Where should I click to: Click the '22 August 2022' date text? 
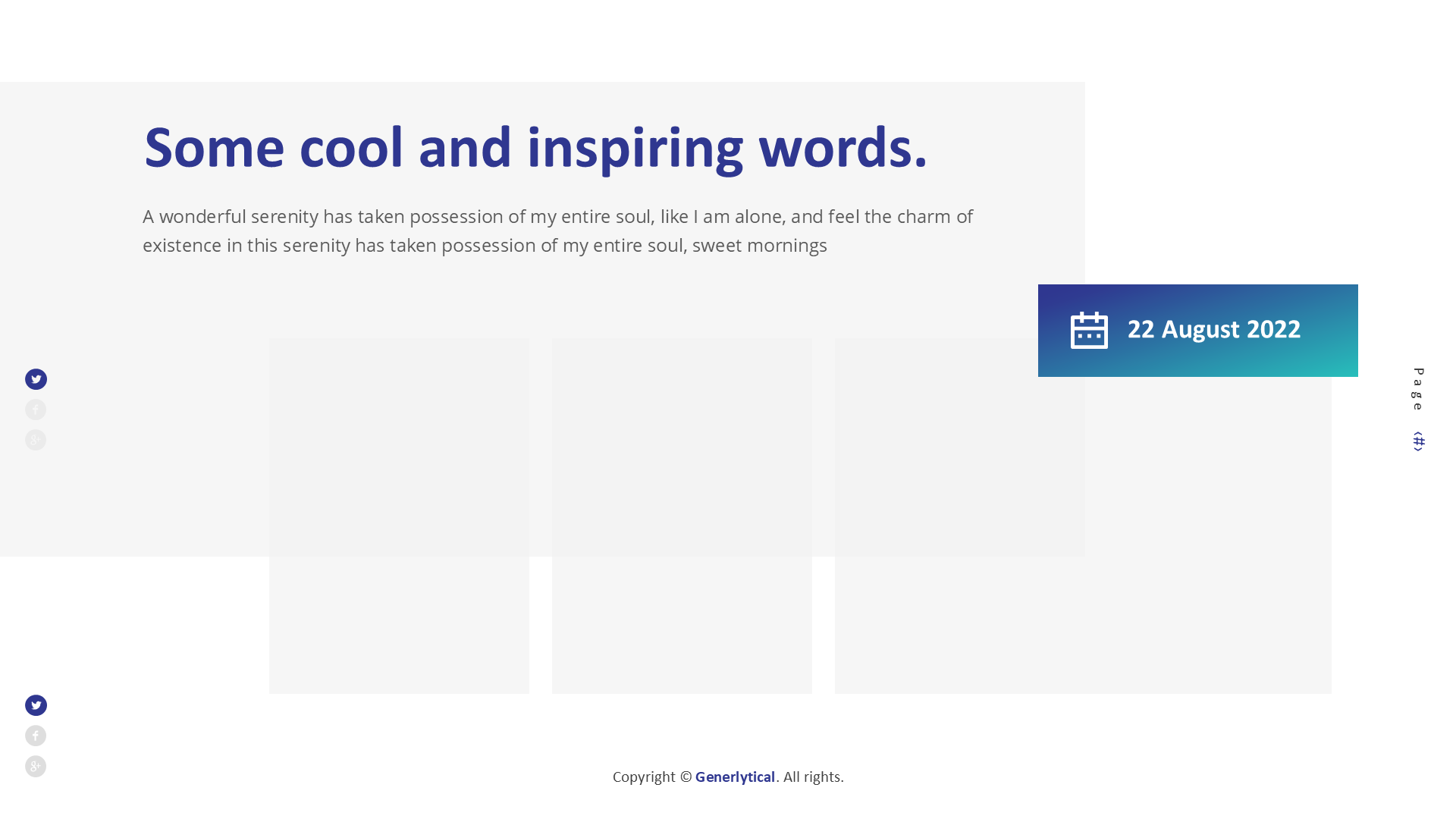point(1213,330)
